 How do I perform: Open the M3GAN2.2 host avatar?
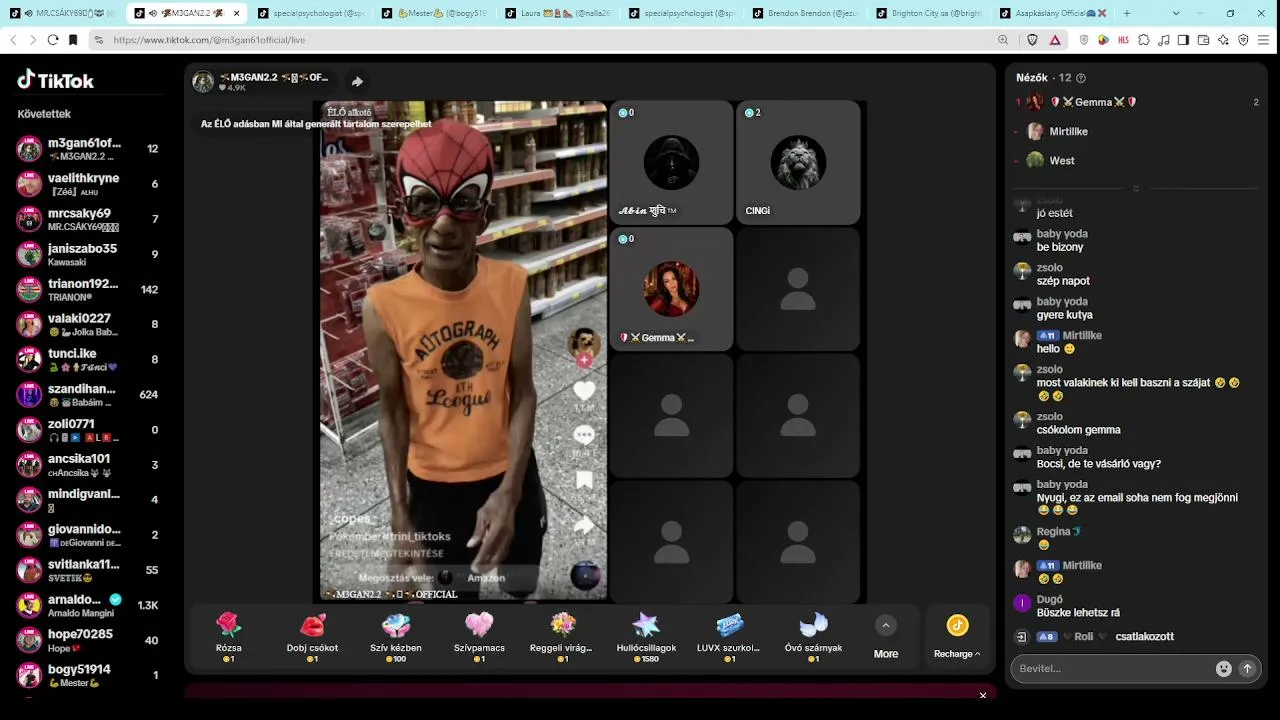coord(203,82)
